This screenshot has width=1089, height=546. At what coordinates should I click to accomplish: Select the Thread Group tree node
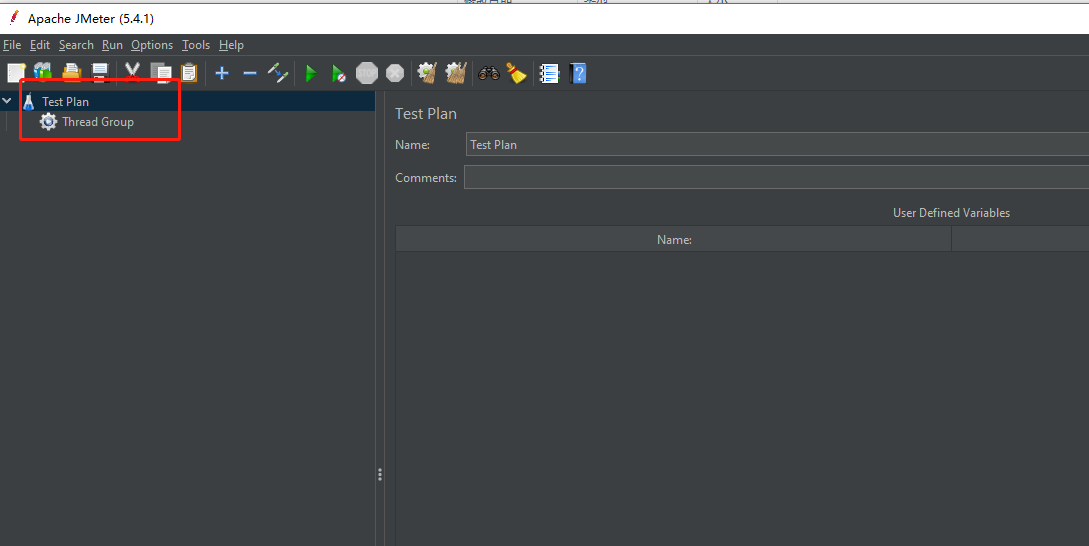(x=98, y=122)
